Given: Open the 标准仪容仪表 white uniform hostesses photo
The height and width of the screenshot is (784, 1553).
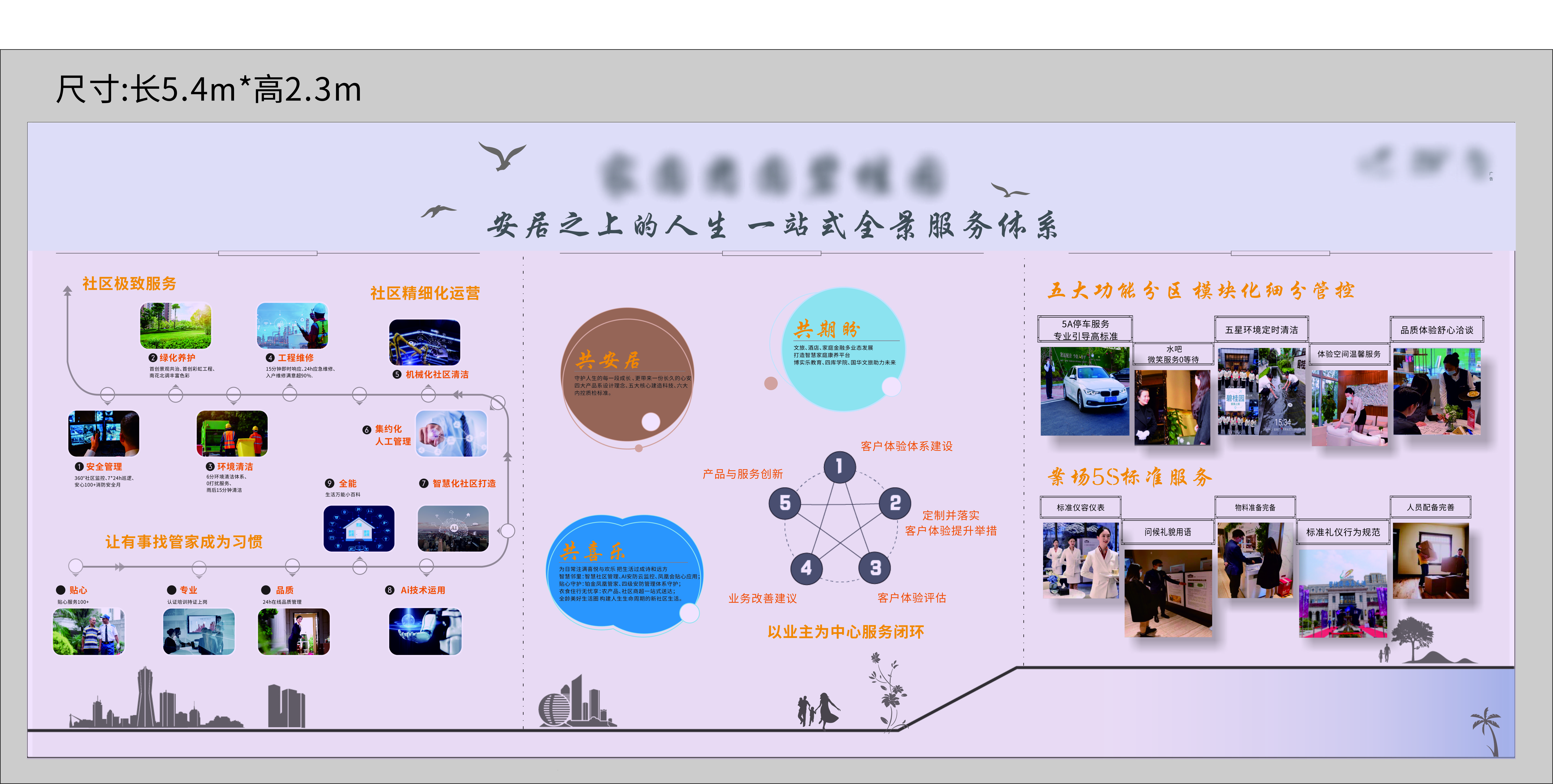Looking at the screenshot, I should 1081,560.
